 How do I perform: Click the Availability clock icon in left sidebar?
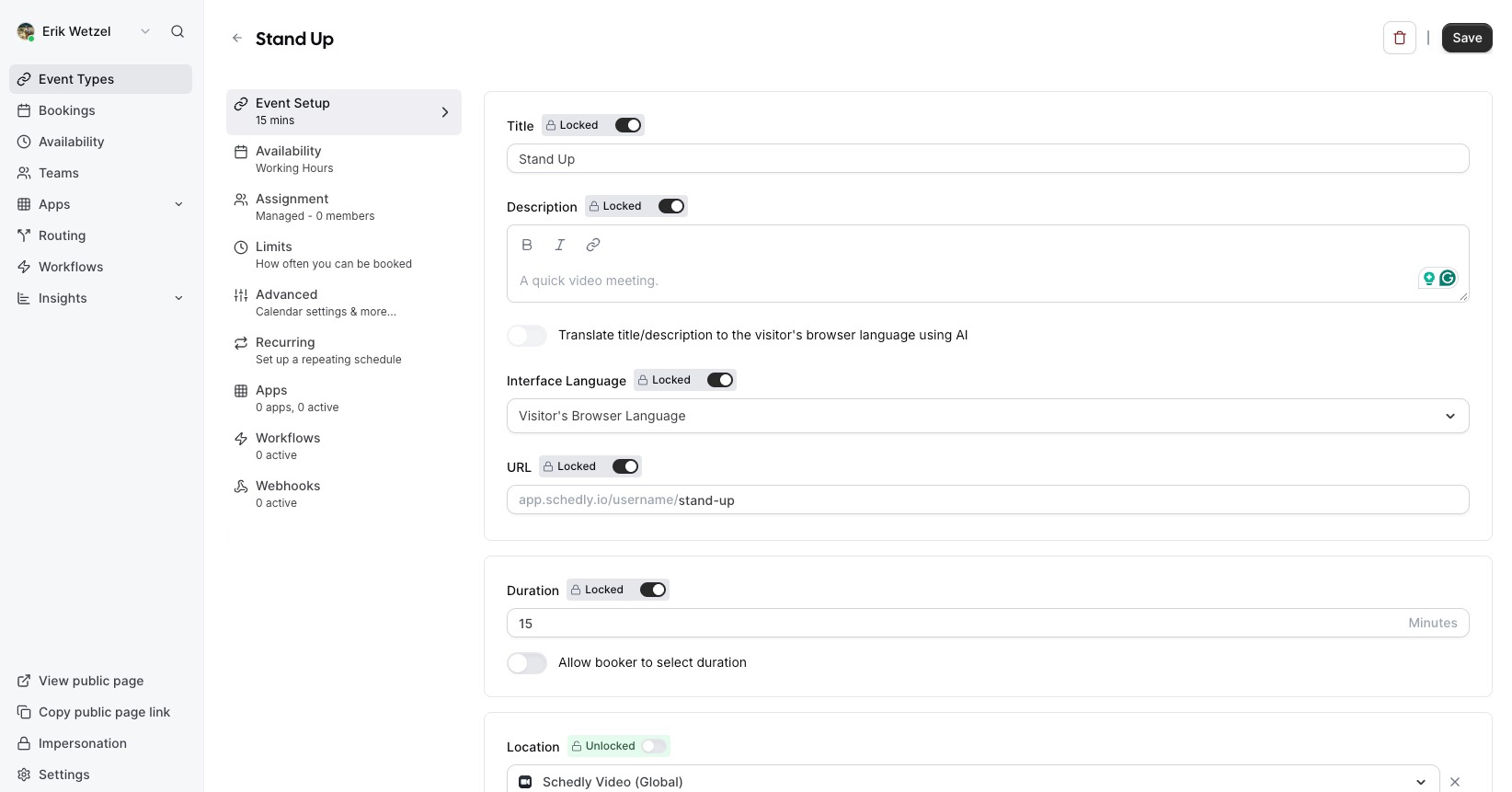(x=24, y=142)
